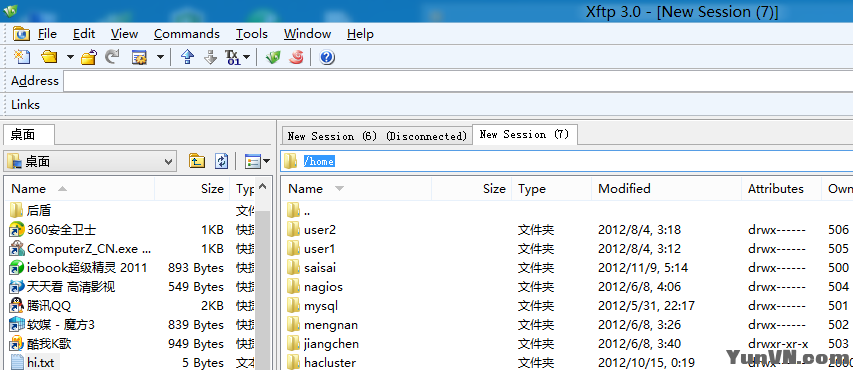Select the saisai remote folder
Image resolution: width=853 pixels, height=370 pixels.
[311, 268]
